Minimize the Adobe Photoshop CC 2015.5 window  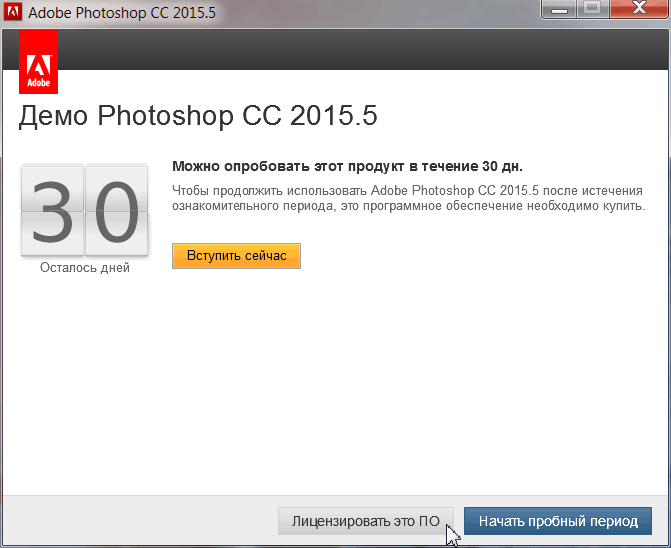point(559,9)
